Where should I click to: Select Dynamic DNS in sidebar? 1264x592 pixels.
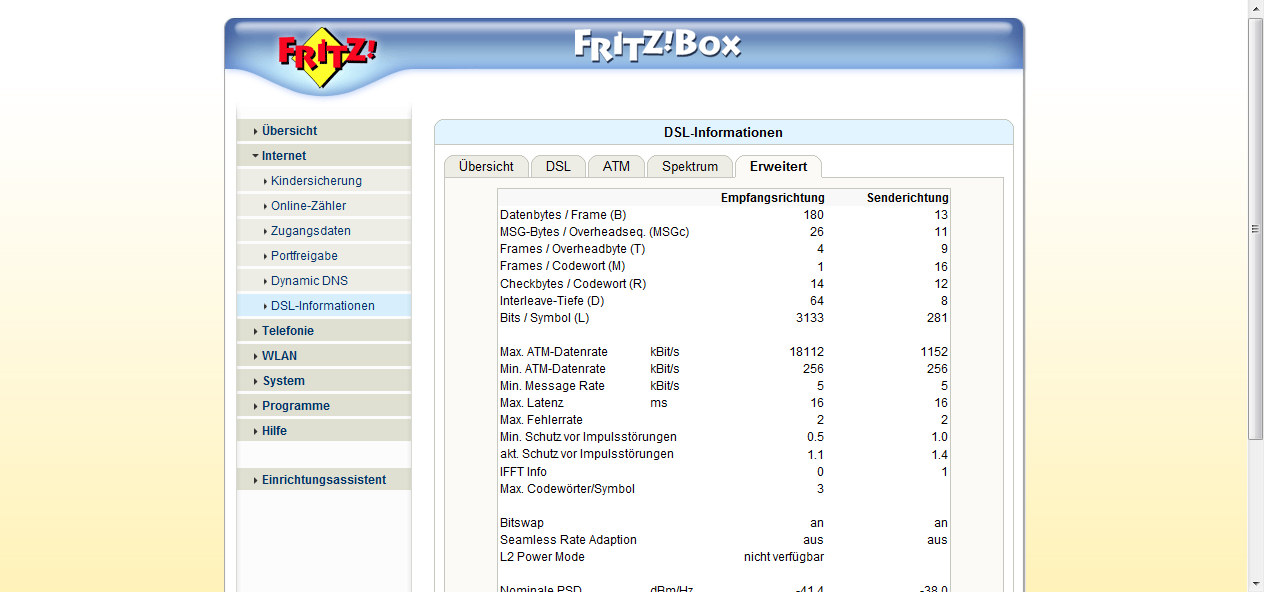(x=309, y=281)
